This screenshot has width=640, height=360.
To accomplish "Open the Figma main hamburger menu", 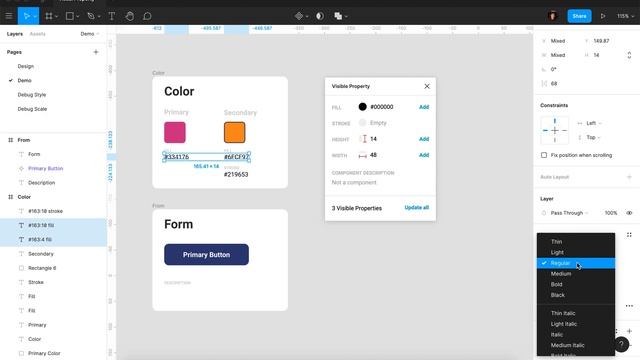I will click(9, 16).
